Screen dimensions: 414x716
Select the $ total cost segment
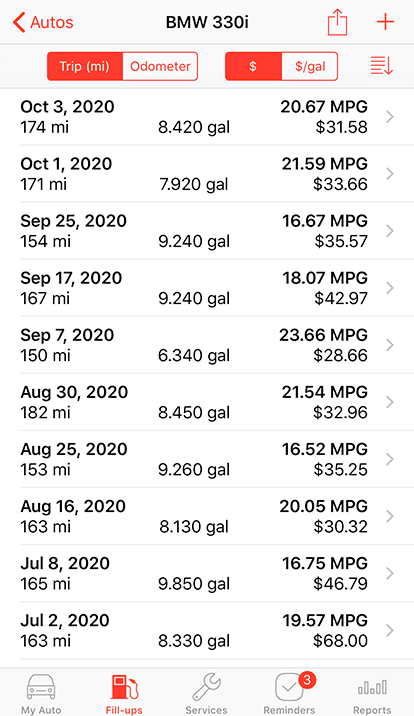(253, 66)
